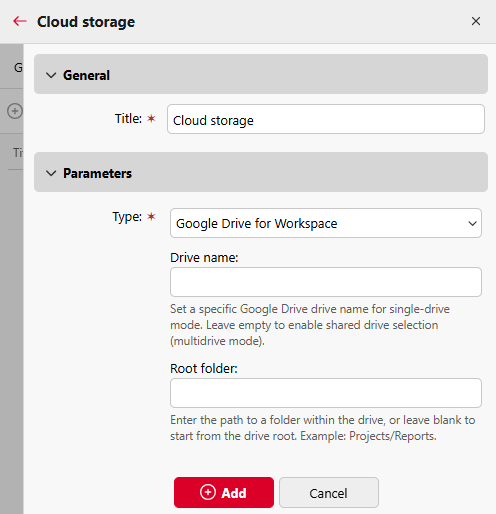Focus the Root folder input box
Image resolution: width=496 pixels, height=514 pixels.
[326, 393]
